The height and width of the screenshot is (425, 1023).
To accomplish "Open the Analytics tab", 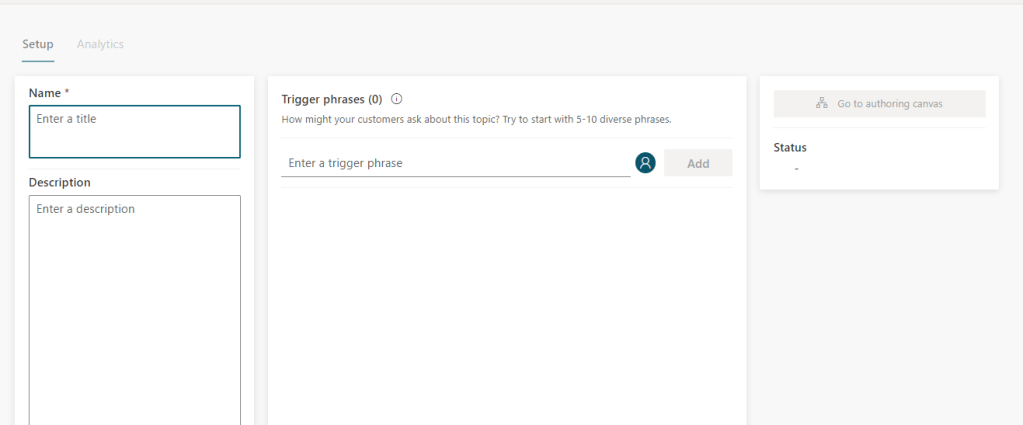I will 100,44.
